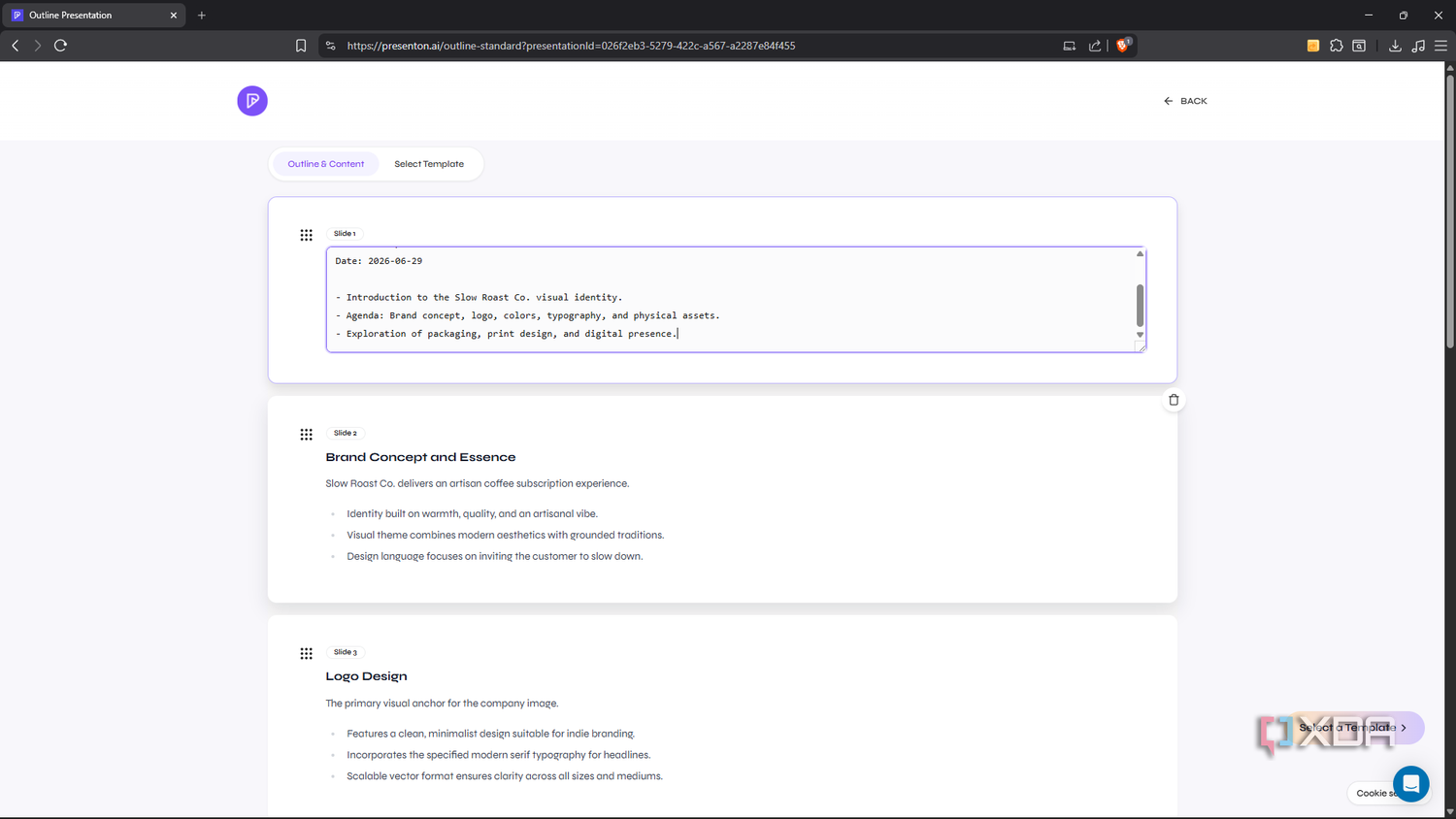The height and width of the screenshot is (819, 1456).
Task: Delete the slide with the trash icon
Action: pos(1174,400)
